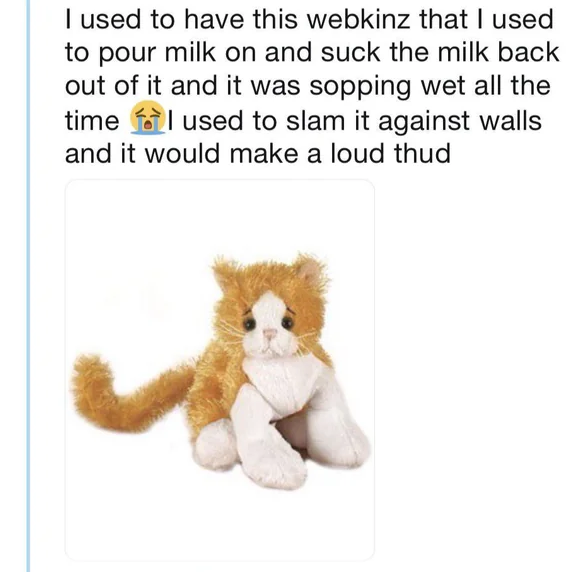Click the plush cat's pink nose
Viewport: 580px width, 572px height.
click(269, 333)
